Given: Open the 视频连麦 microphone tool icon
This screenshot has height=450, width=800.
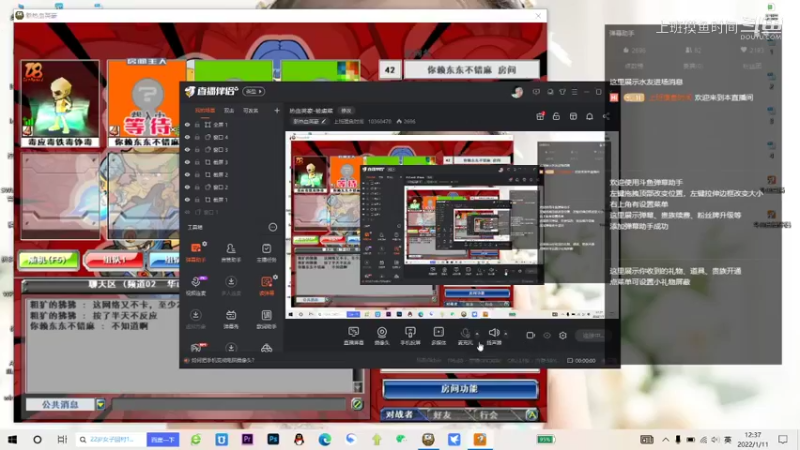Looking at the screenshot, I should 196,282.
